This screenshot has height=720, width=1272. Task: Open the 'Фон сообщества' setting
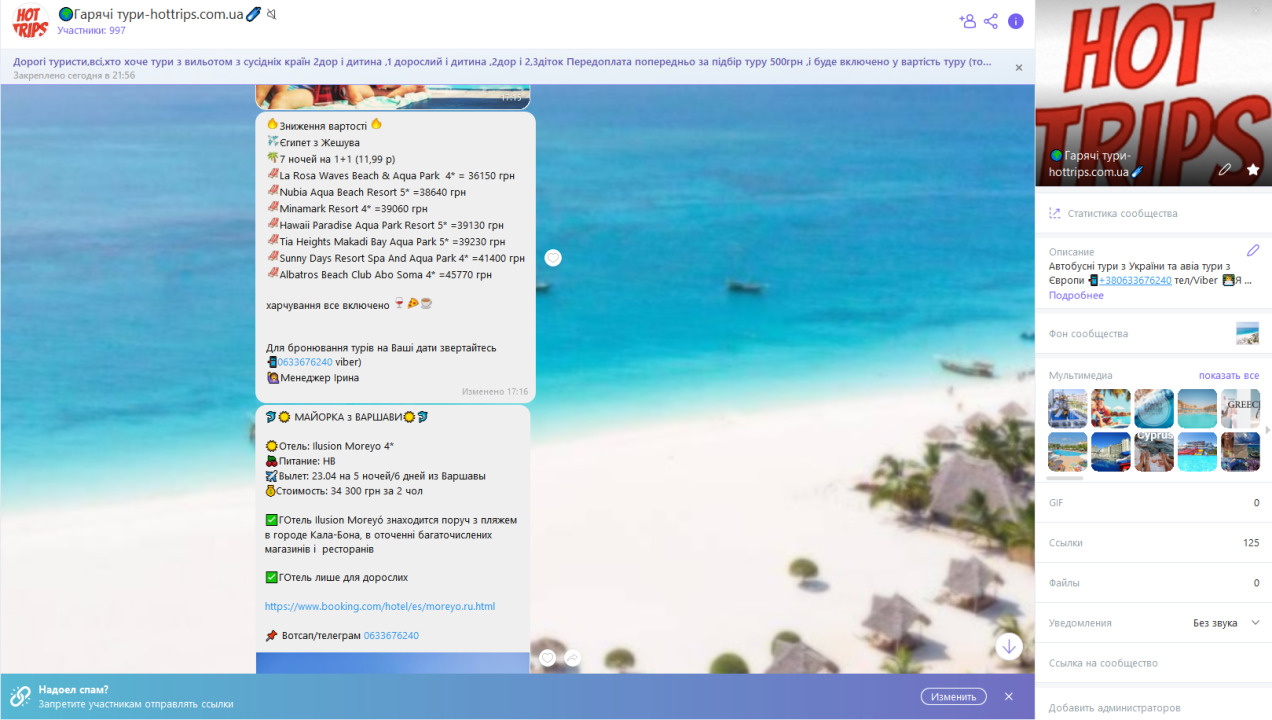tap(1153, 333)
